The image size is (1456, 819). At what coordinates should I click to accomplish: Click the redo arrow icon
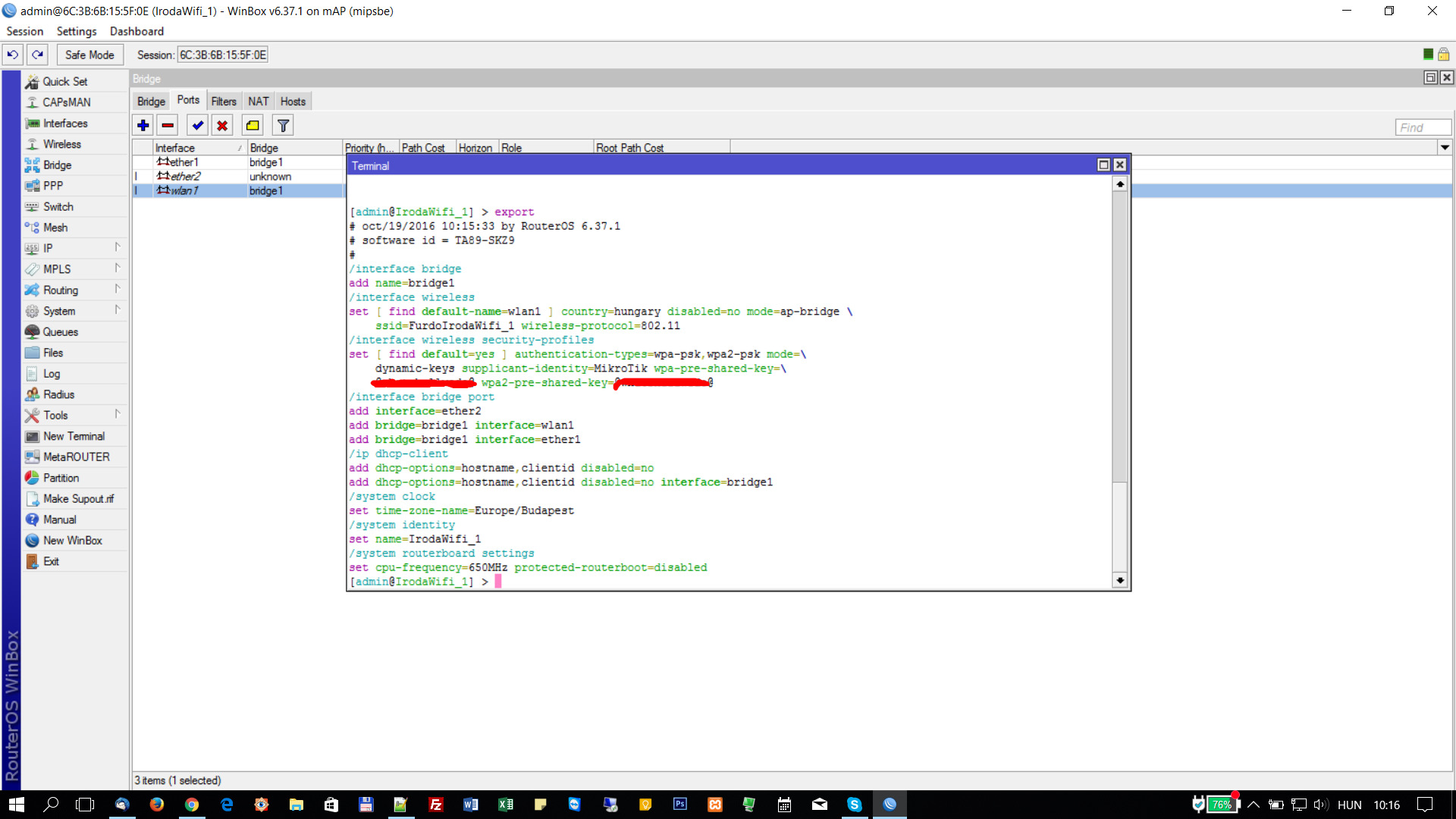pyautogui.click(x=38, y=55)
